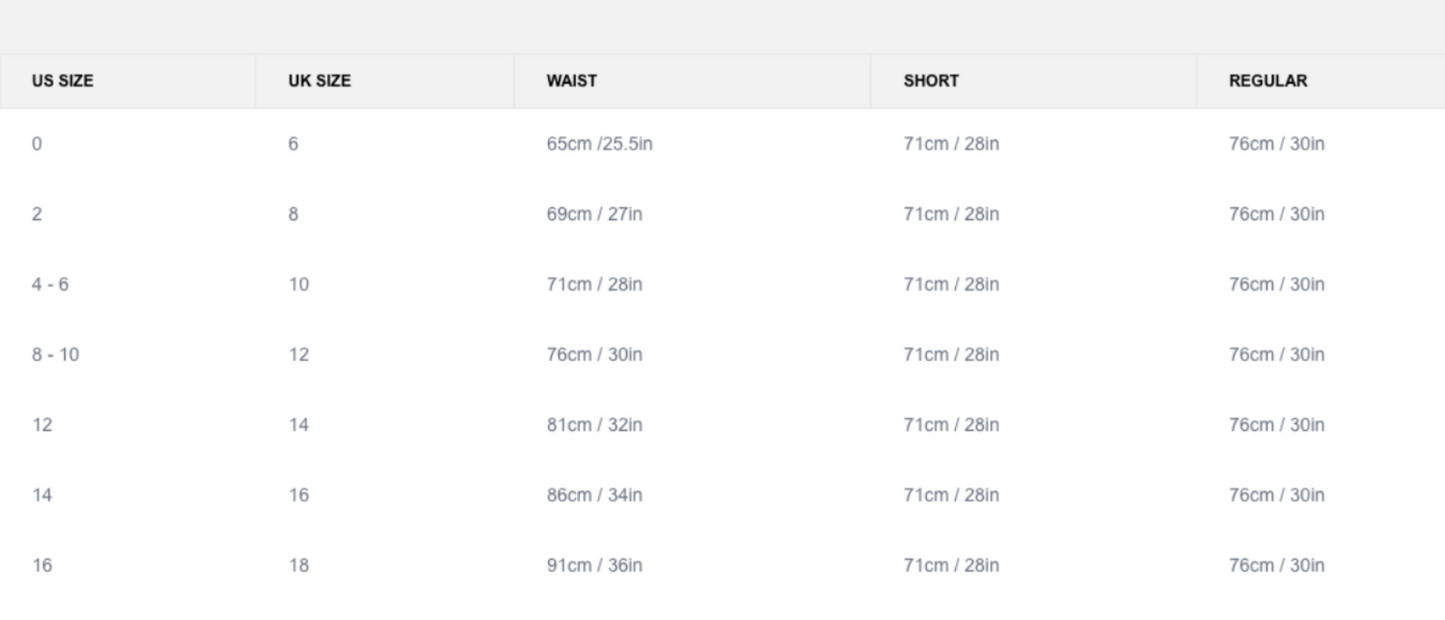Viewport: 1445px width, 620px height.
Task: Click the waist value 76cm / 30in
Action: coord(594,355)
